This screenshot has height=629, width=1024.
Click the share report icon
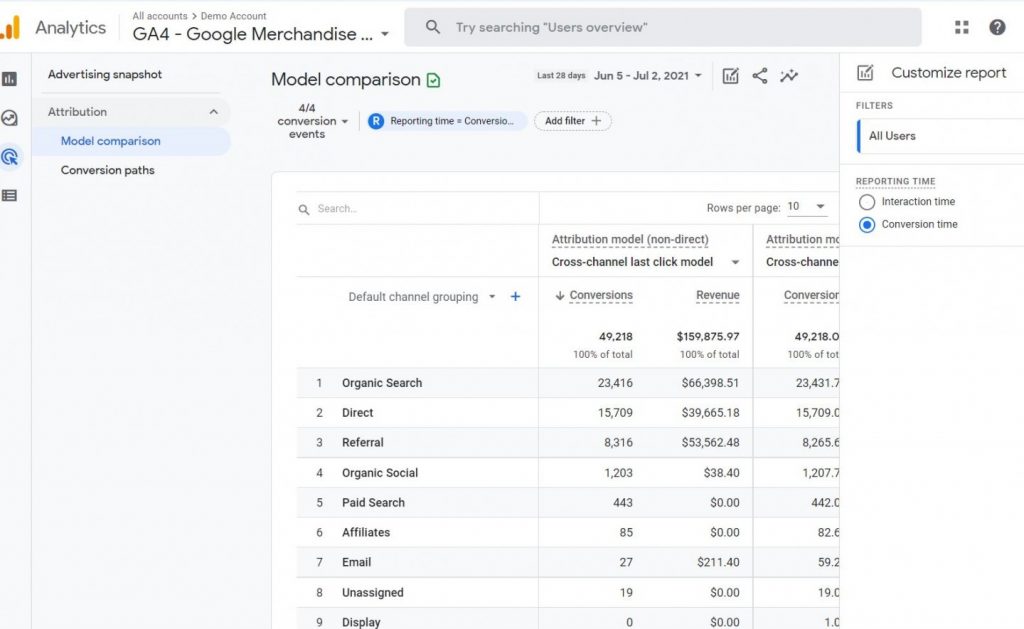760,76
